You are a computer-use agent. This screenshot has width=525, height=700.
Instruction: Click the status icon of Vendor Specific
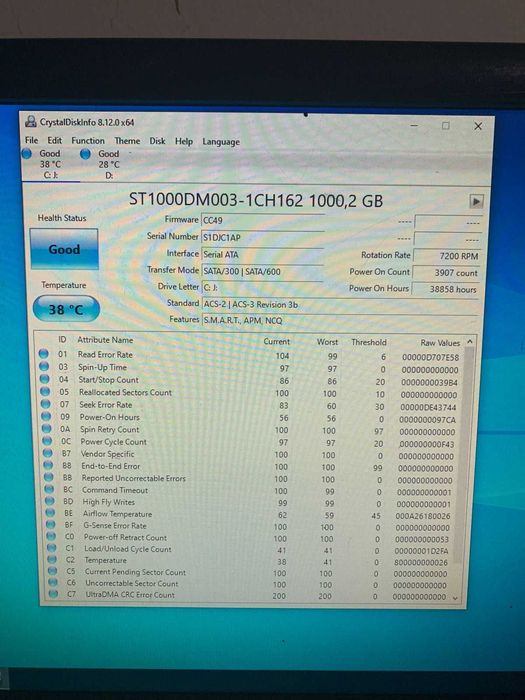pyautogui.click(x=48, y=453)
